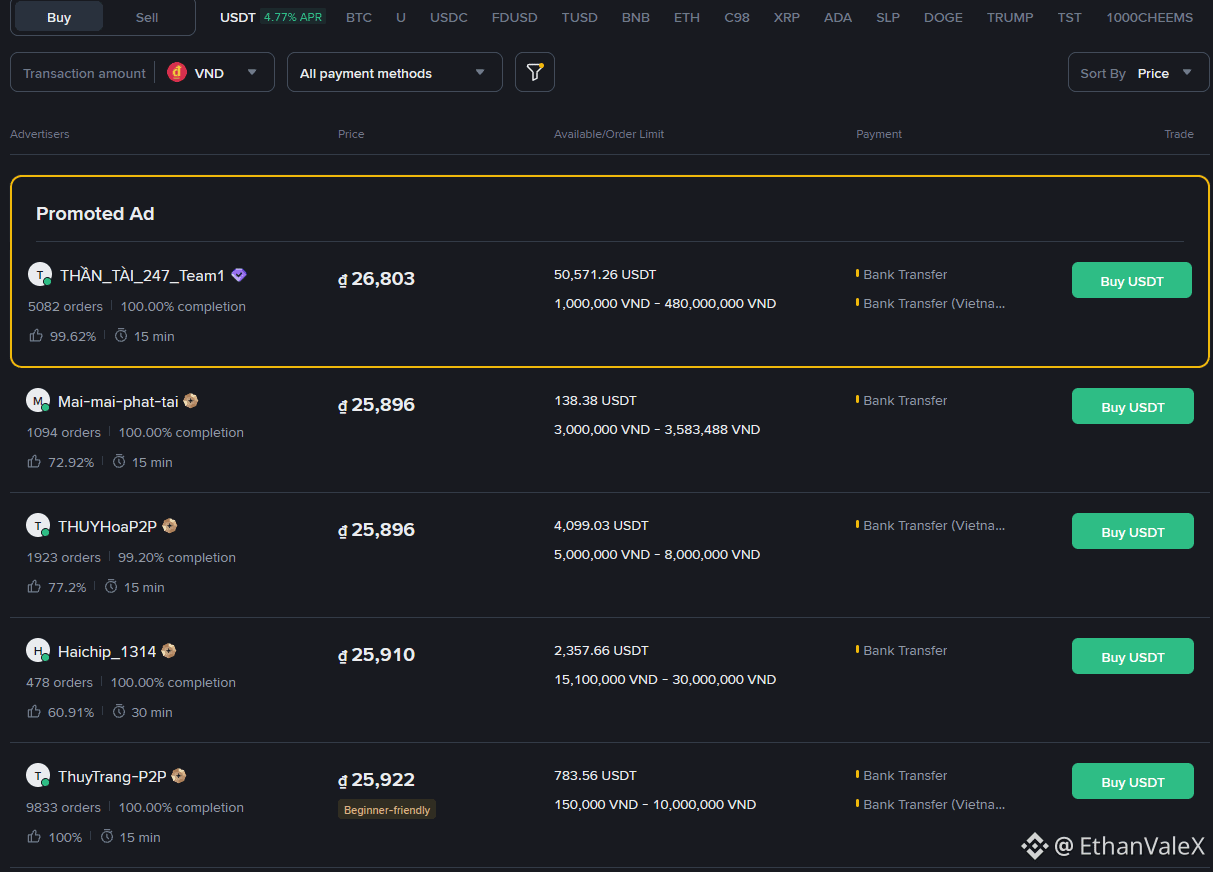Open THẦN_TÀI_247_Team1 advertiser profile
Image resolution: width=1213 pixels, height=872 pixels.
coord(142,276)
